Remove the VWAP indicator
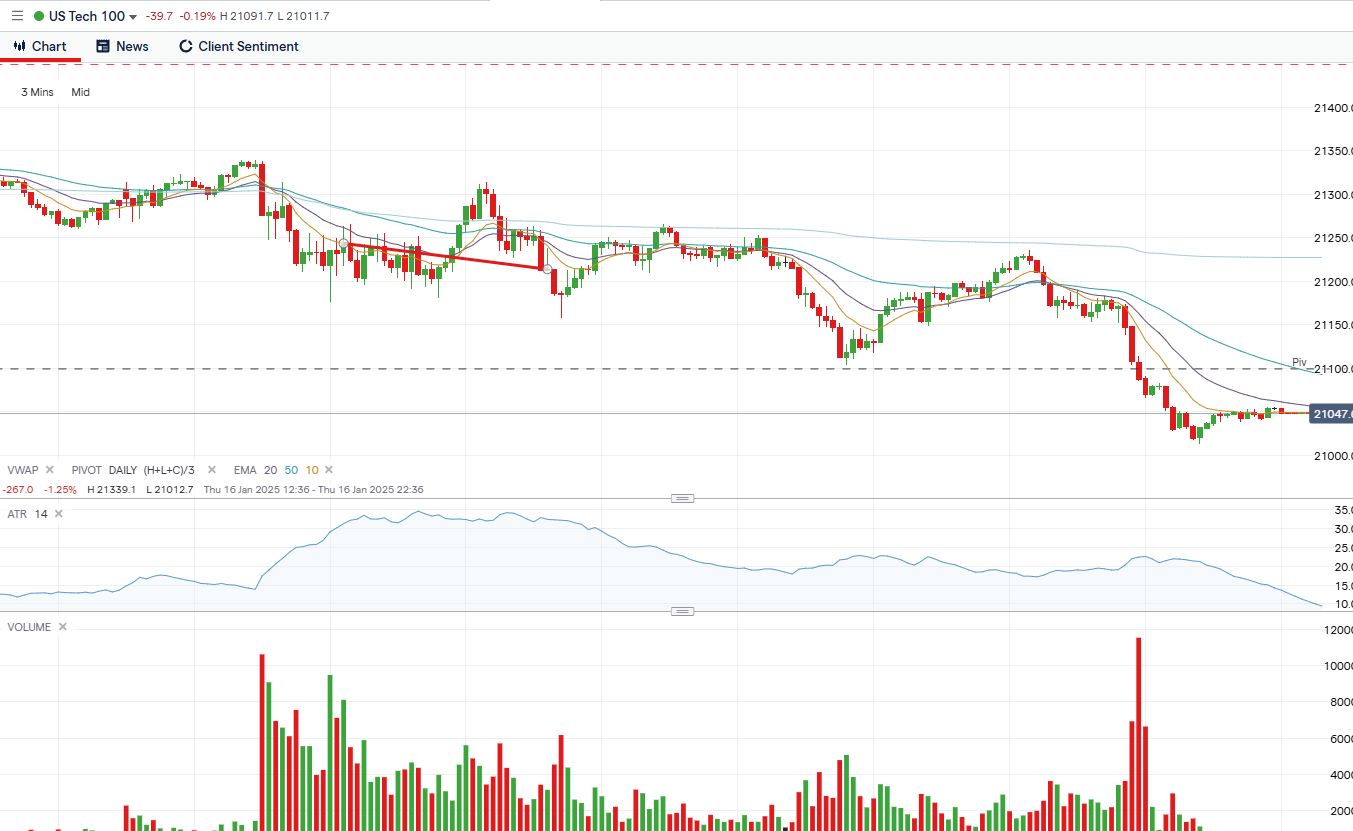 pyautogui.click(x=51, y=470)
